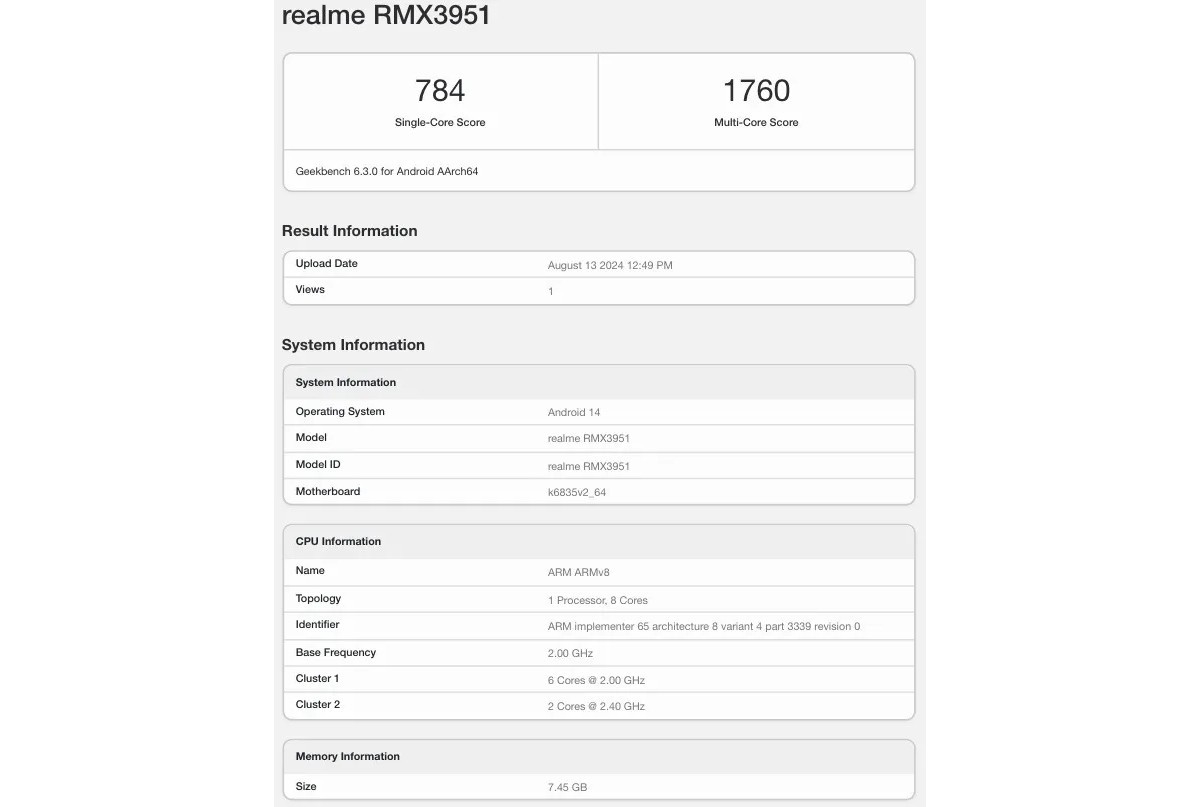
Task: Click the Memory Size 7.45 GB value
Action: [566, 787]
